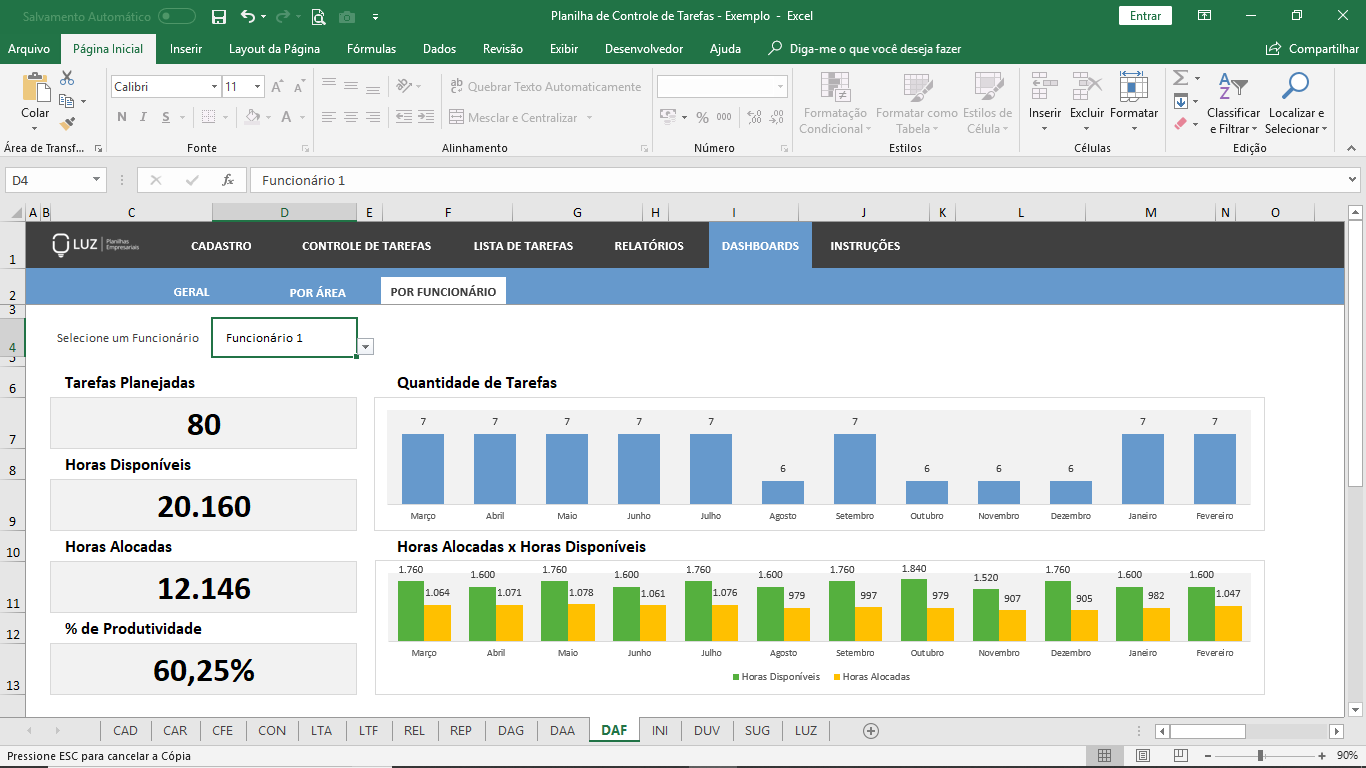The width and height of the screenshot is (1366, 768).
Task: Open the POR ÁREA dashboard sub-tab
Action: coord(317,293)
